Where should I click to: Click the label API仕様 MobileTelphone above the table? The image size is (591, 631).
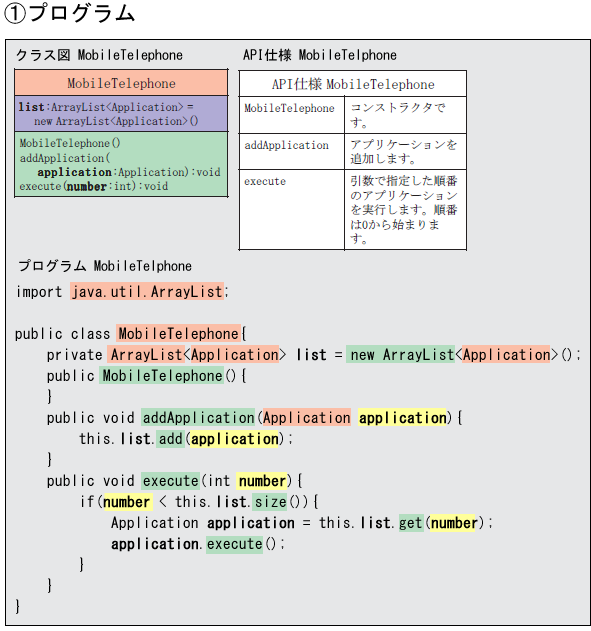(x=320, y=55)
